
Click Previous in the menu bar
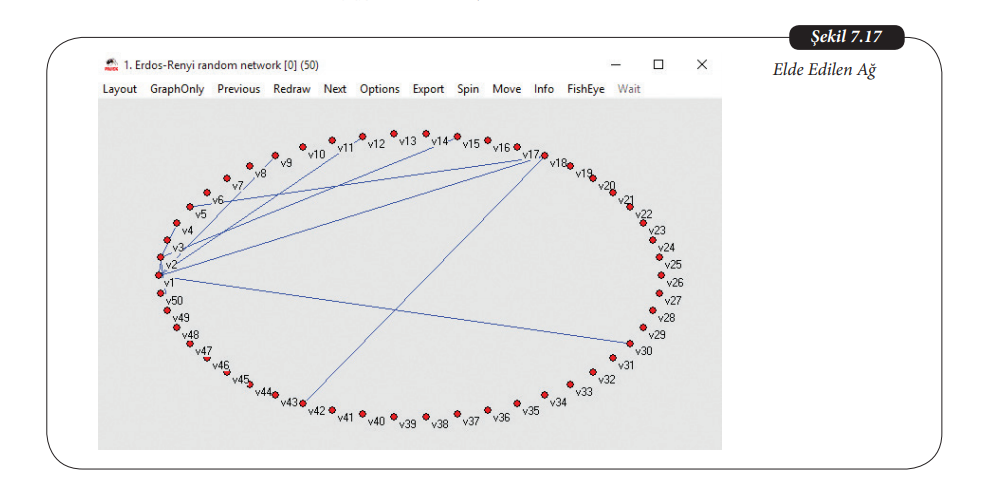(238, 89)
